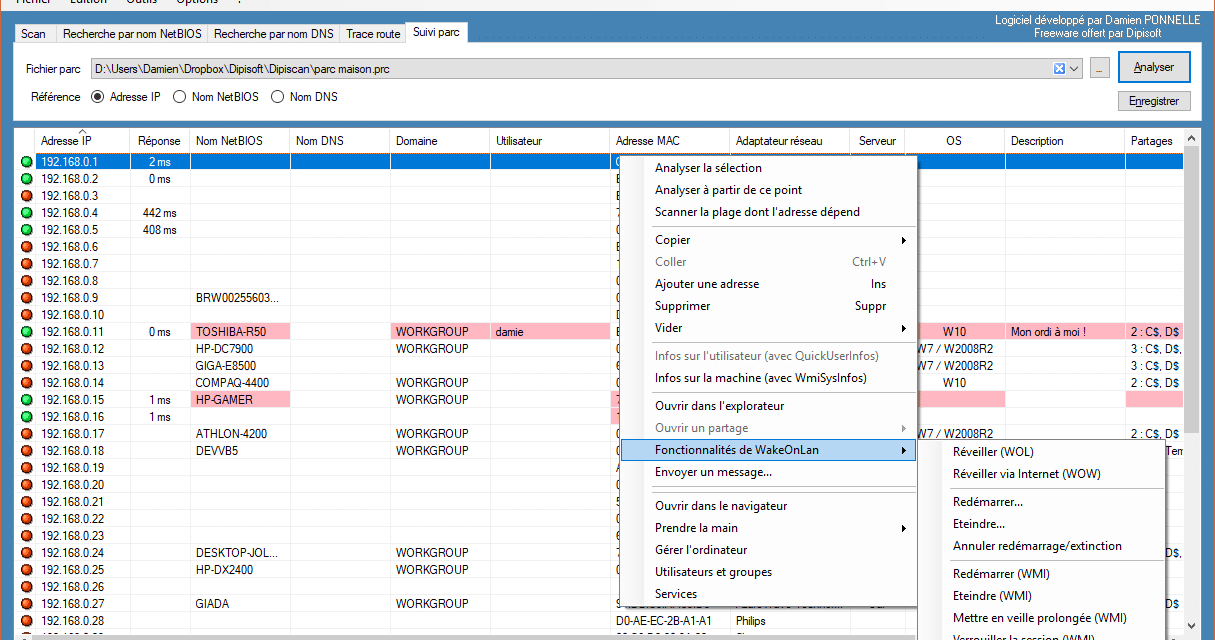This screenshot has width=1215, height=640.
Task: Click green status icon for 192.168.0.5
Action: 25,229
